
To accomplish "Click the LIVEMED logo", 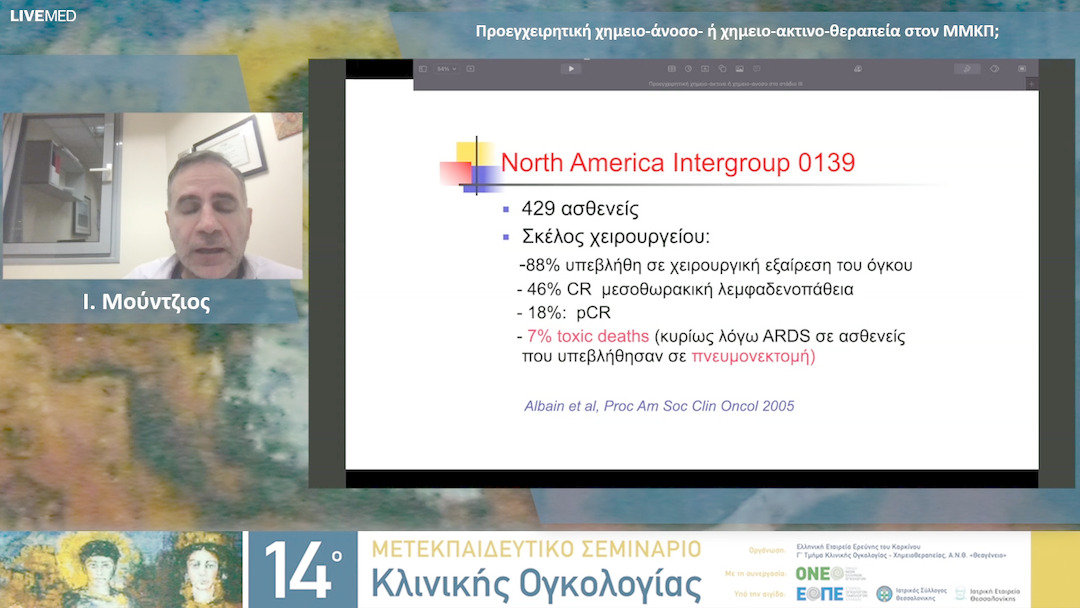I will 42,16.
